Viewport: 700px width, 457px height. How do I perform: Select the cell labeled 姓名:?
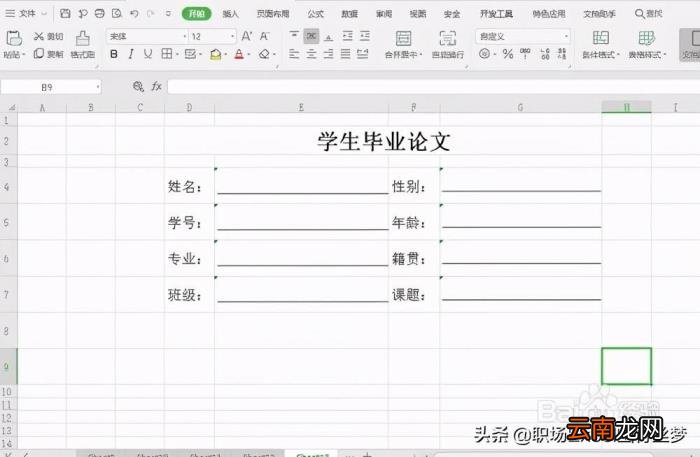point(189,186)
